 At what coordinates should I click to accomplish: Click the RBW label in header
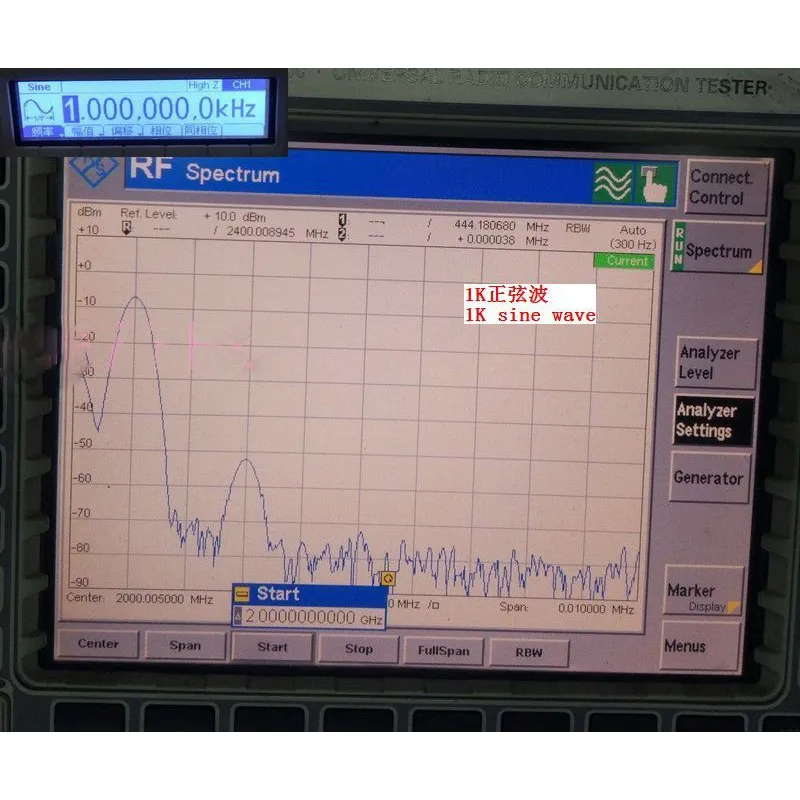pyautogui.click(x=577, y=228)
